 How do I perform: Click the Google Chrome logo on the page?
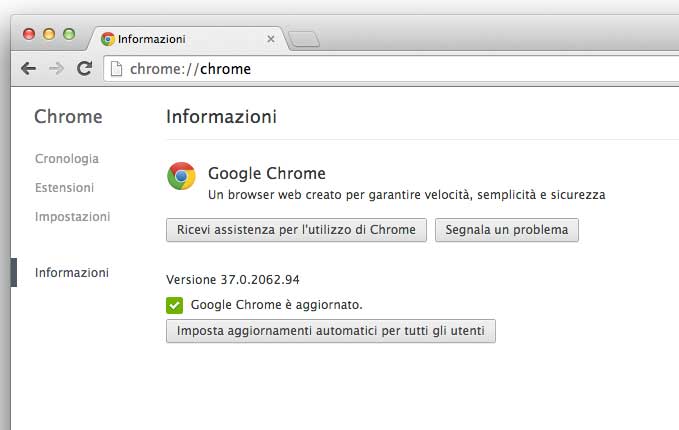(181, 177)
